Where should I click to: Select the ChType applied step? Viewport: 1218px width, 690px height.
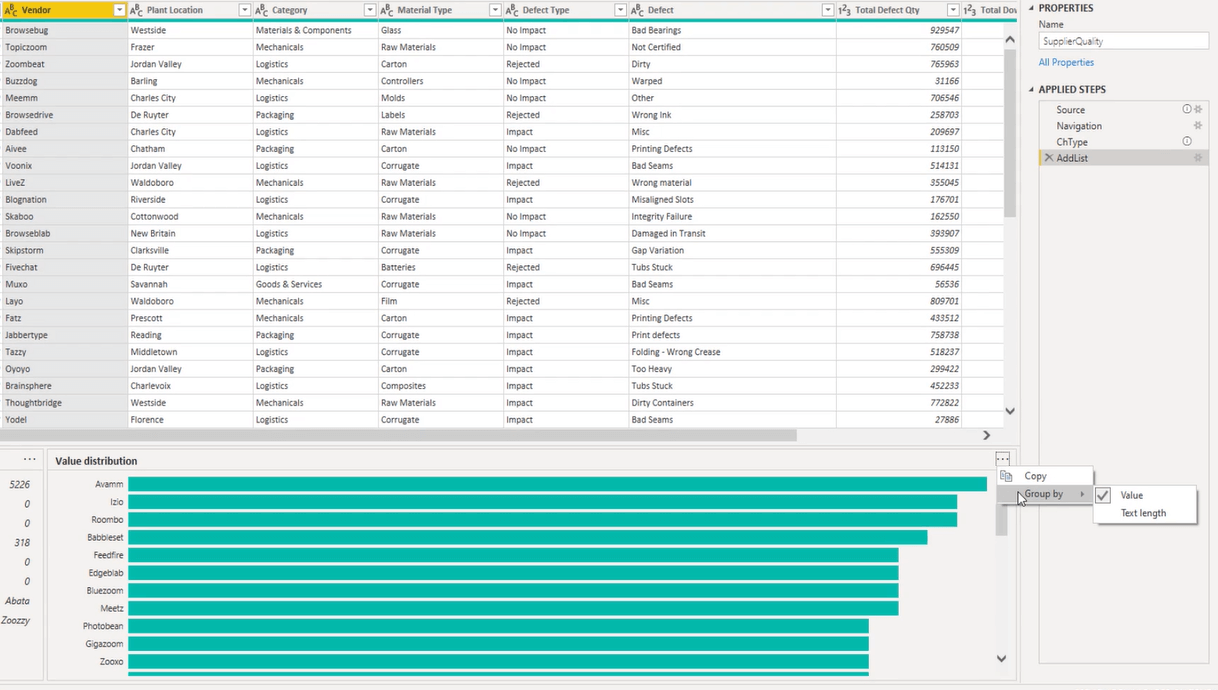[x=1123, y=141]
